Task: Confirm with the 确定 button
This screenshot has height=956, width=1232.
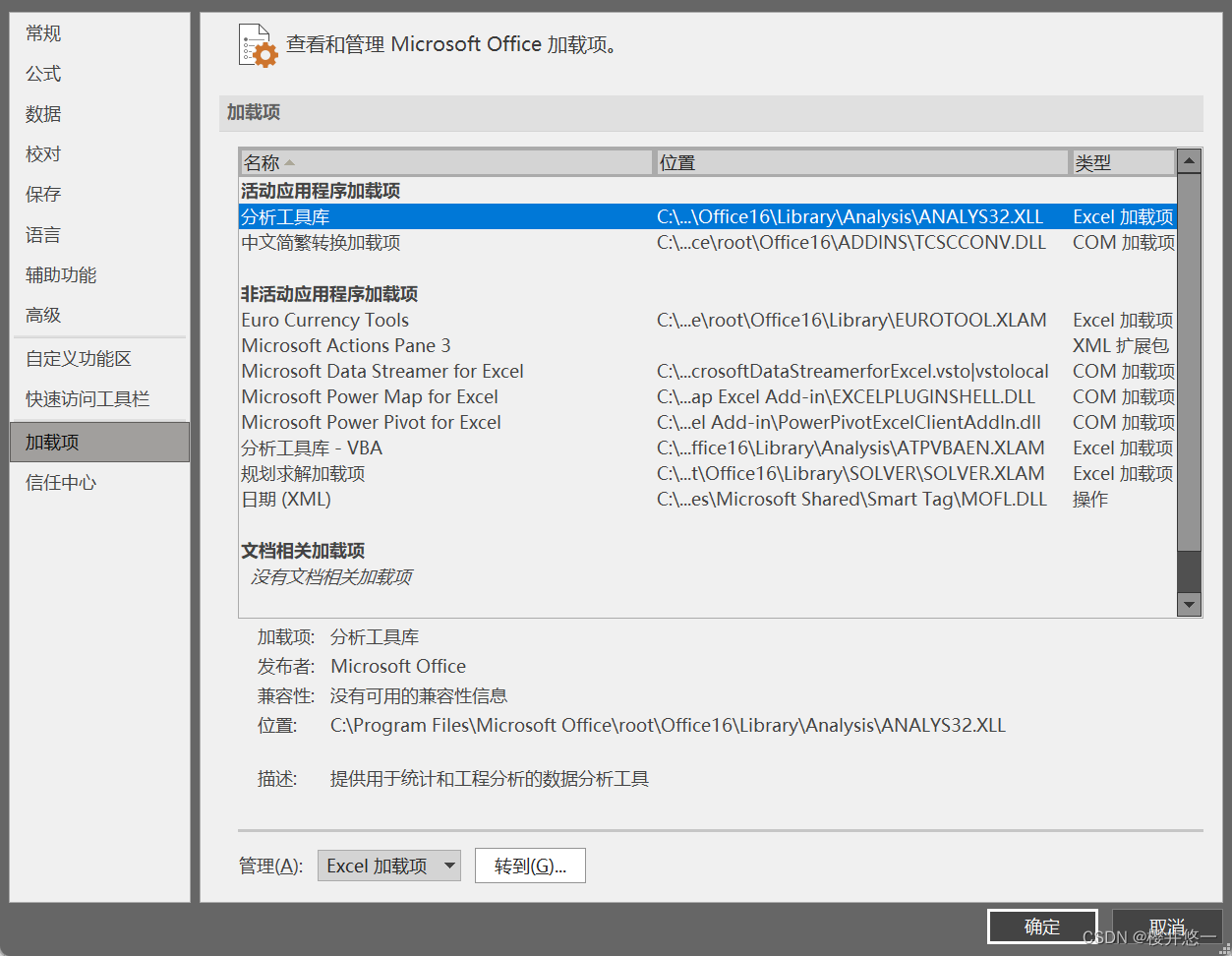Action: tap(1042, 926)
